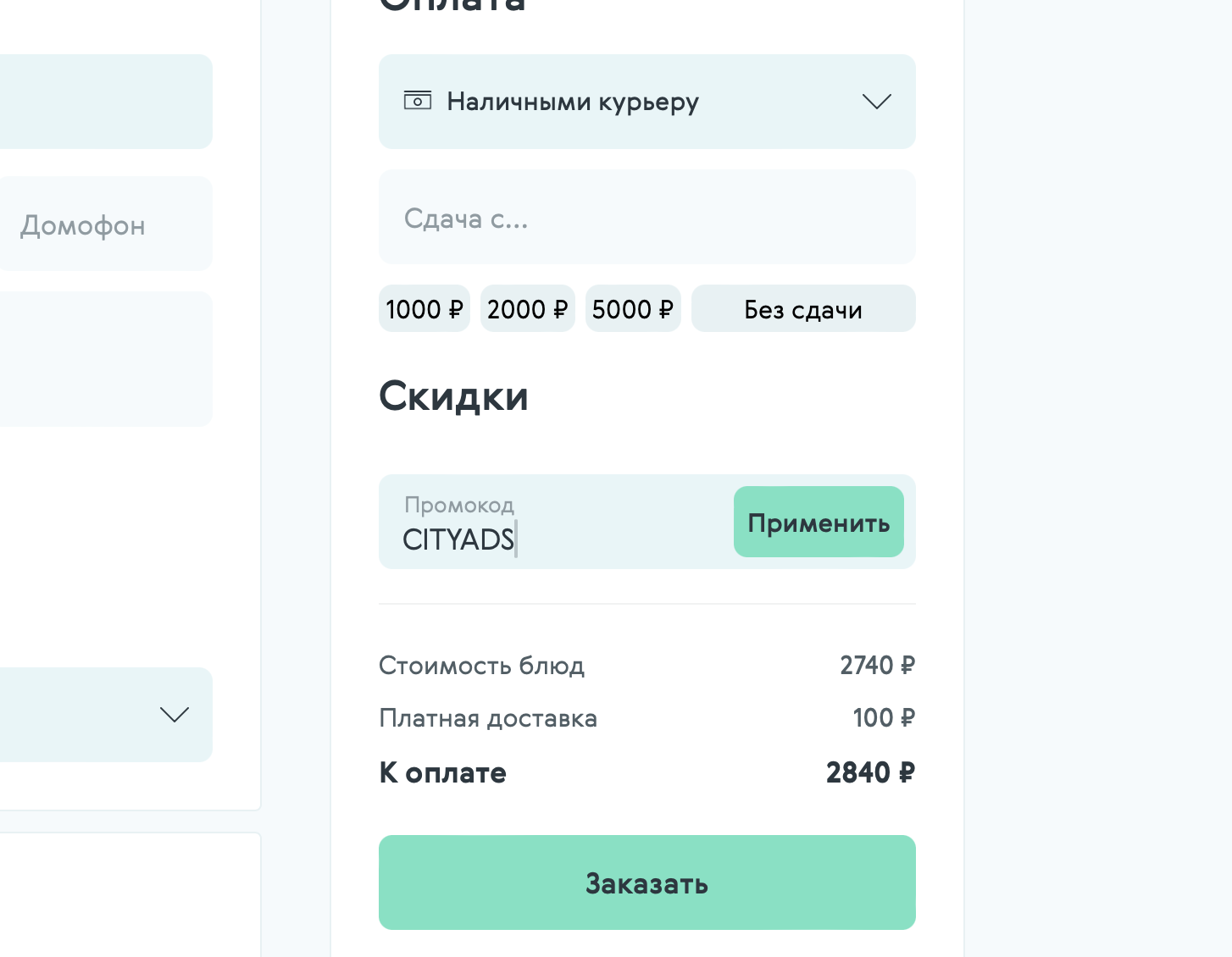The height and width of the screenshot is (957, 1232).
Task: Select the 1000 ₽ change option
Action: [424, 308]
